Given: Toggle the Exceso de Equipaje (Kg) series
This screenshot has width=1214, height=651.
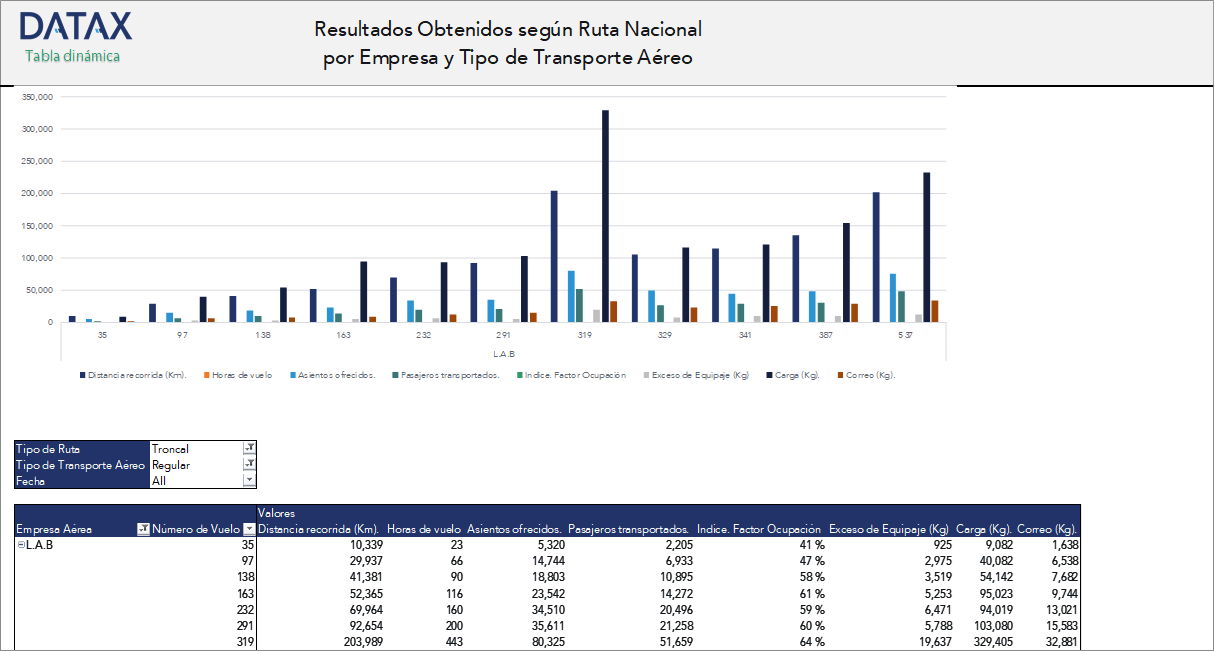Looking at the screenshot, I should point(645,374).
